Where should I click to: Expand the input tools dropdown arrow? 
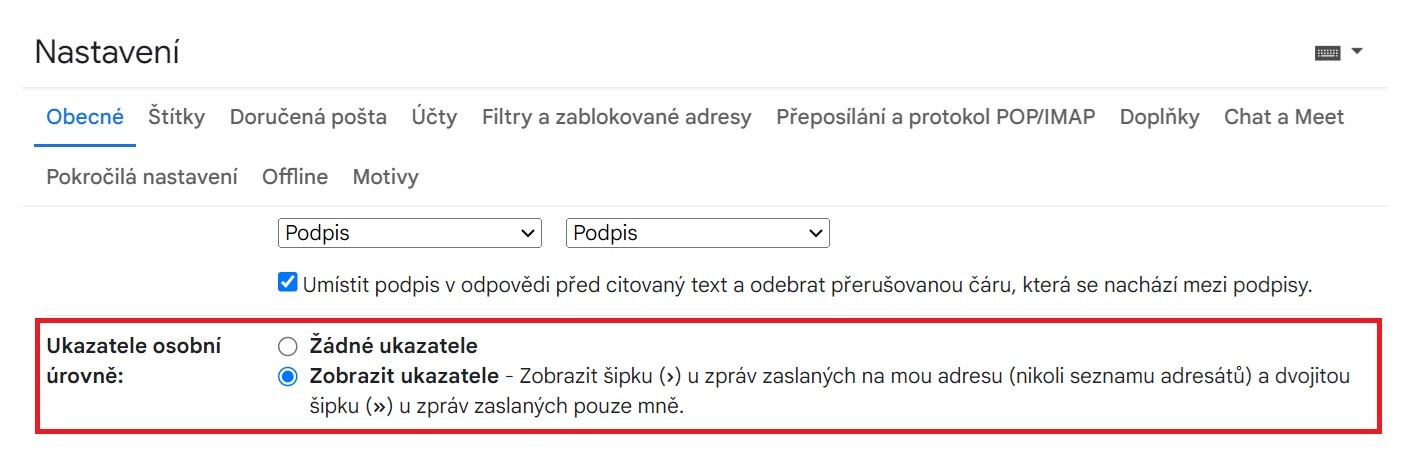[1357, 51]
